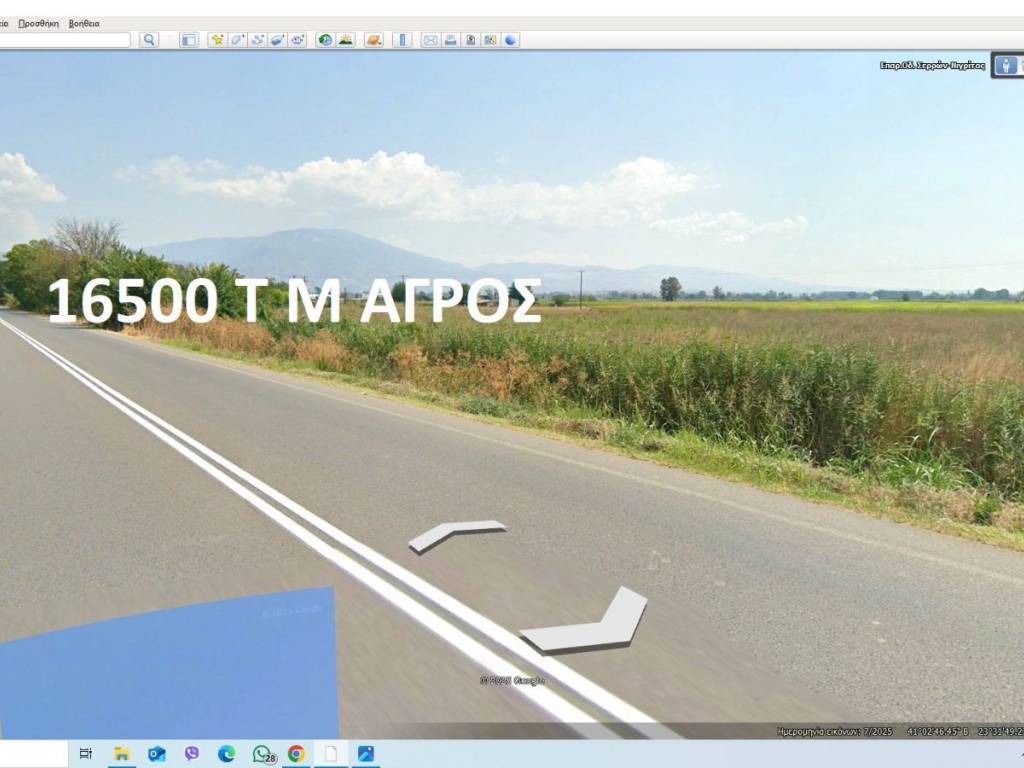1024x768 pixels.
Task: Toggle sunlight across the landscape
Action: pos(345,40)
